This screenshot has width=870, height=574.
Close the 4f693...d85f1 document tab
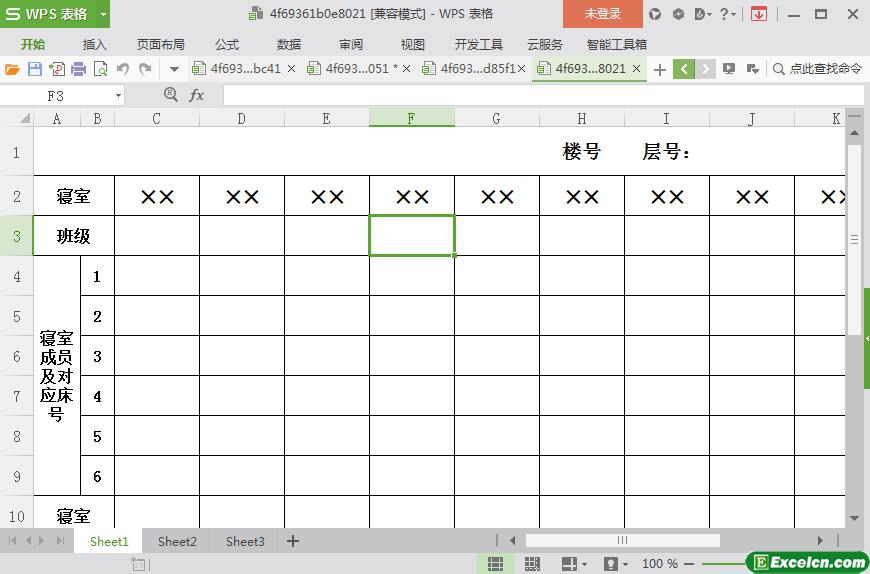(522, 69)
